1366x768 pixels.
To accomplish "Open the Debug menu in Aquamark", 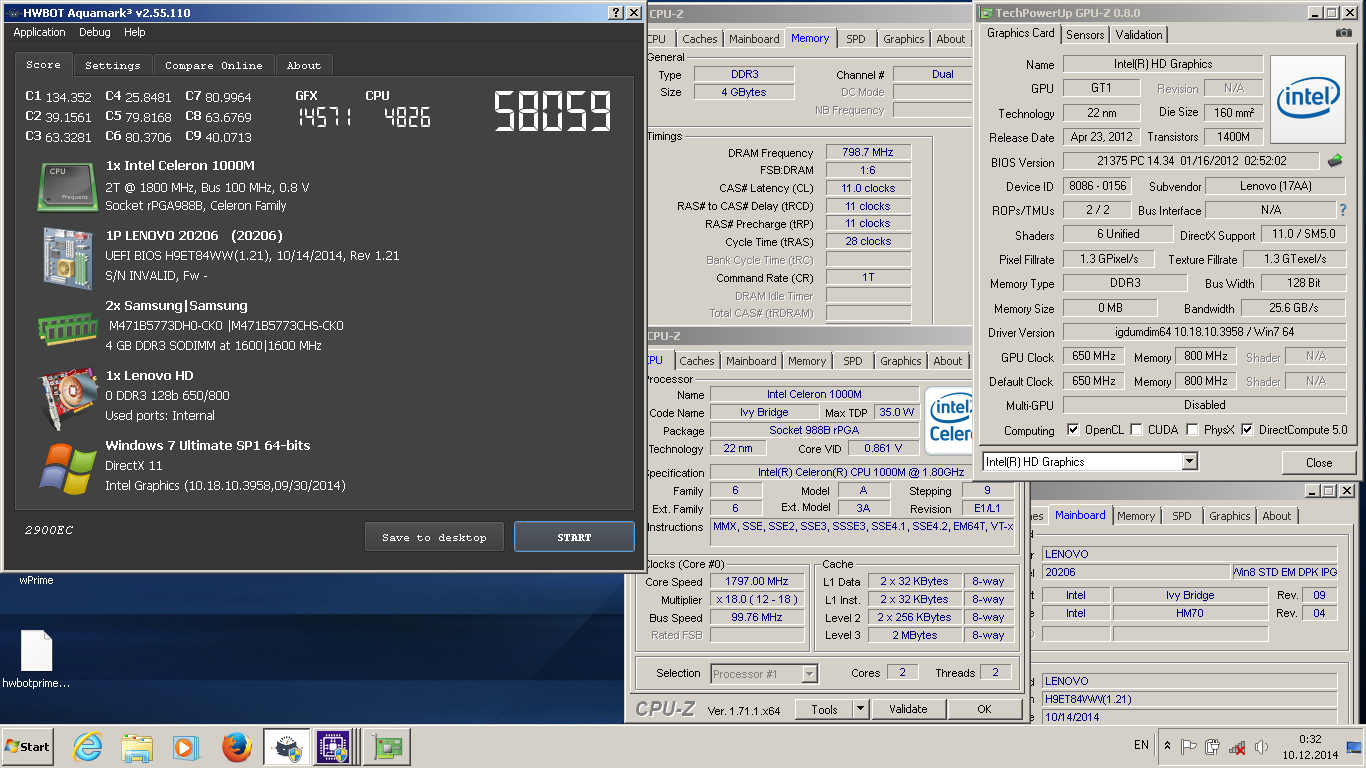I will pyautogui.click(x=95, y=32).
